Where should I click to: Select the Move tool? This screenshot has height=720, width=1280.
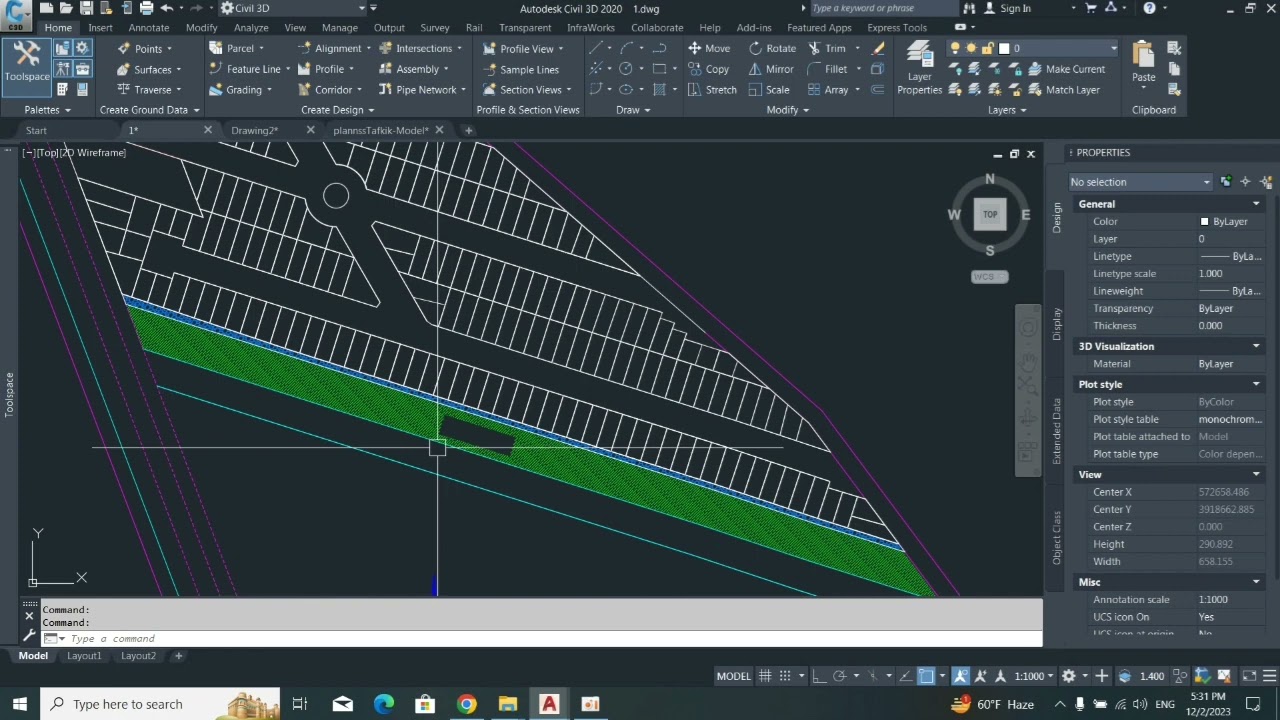[x=708, y=48]
